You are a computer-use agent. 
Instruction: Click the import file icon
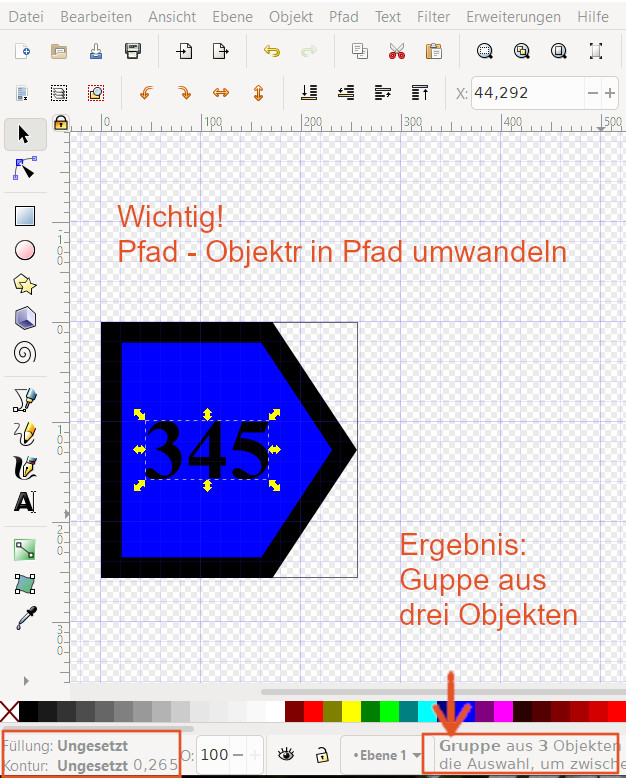point(184,51)
